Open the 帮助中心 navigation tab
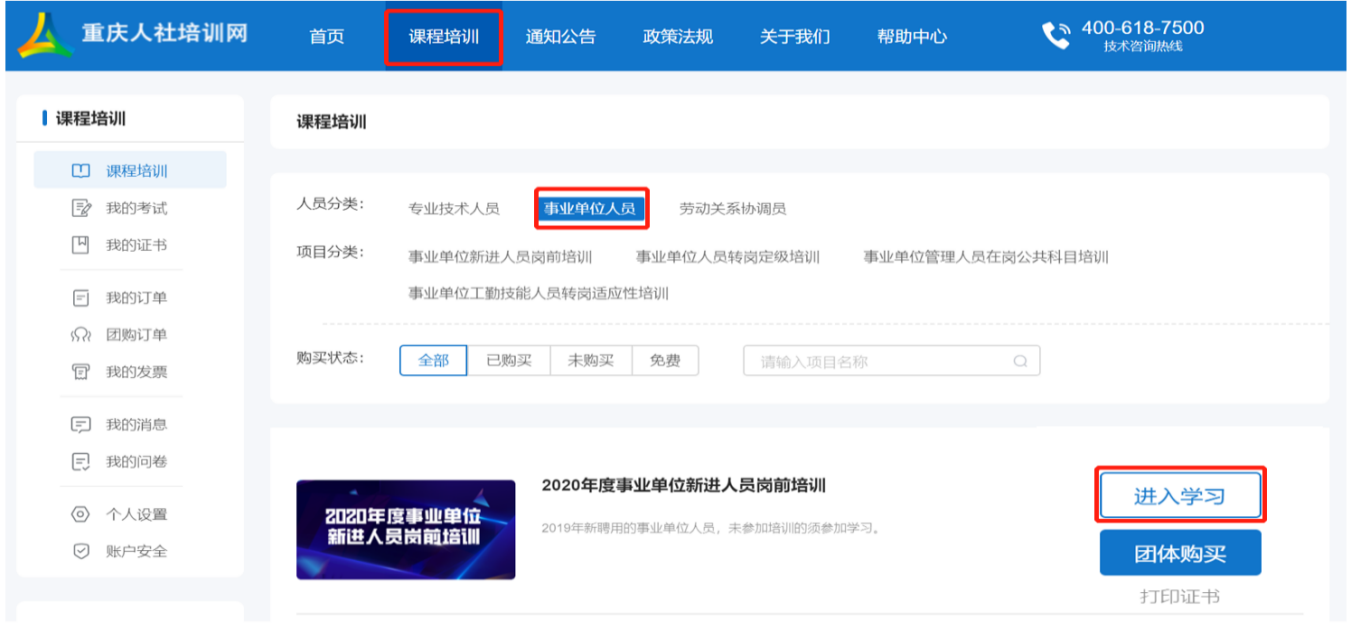 click(911, 37)
